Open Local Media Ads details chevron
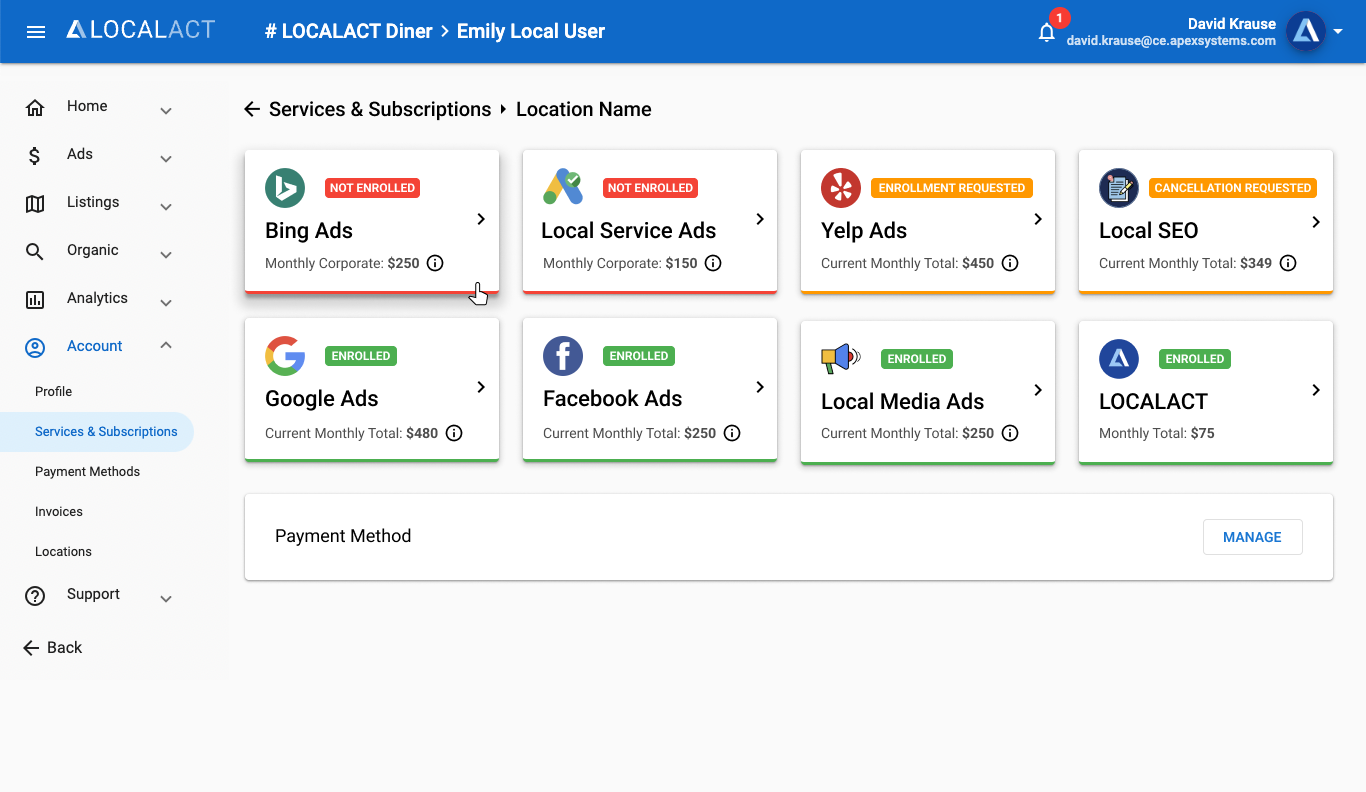Image resolution: width=1366 pixels, height=792 pixels. (1038, 390)
